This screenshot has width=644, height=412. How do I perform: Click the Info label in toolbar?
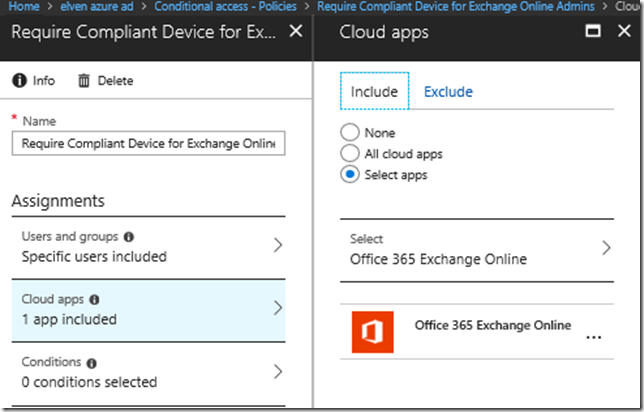[44, 81]
